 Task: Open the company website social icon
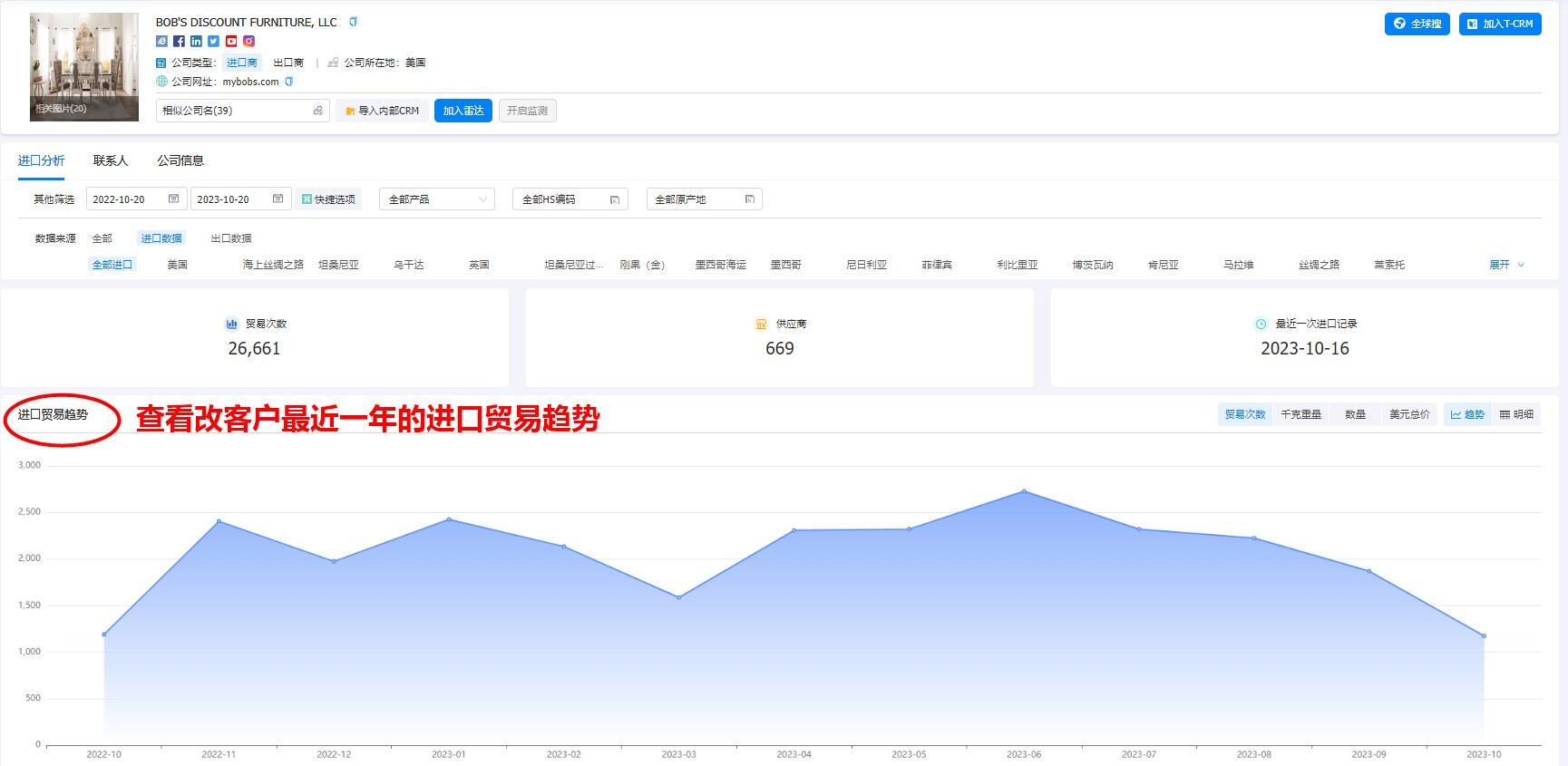point(161,41)
